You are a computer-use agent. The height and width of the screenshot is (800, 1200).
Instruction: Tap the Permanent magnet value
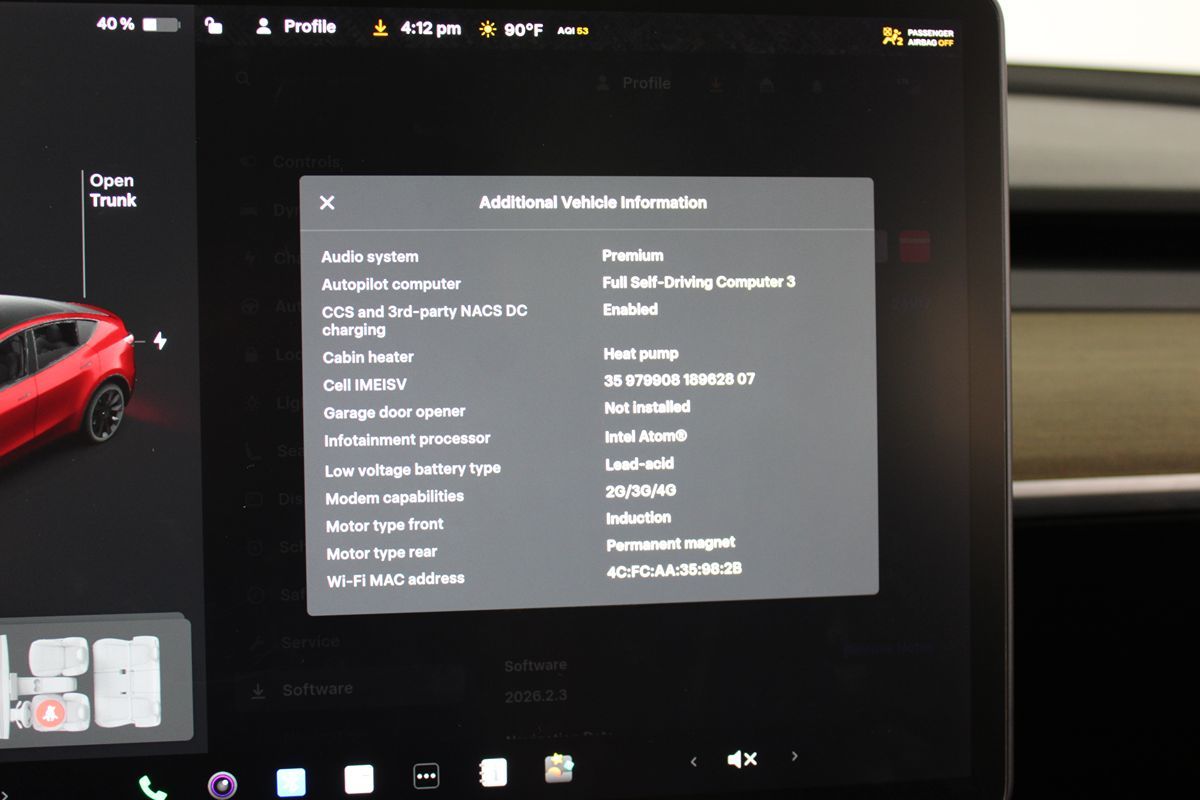coord(671,544)
